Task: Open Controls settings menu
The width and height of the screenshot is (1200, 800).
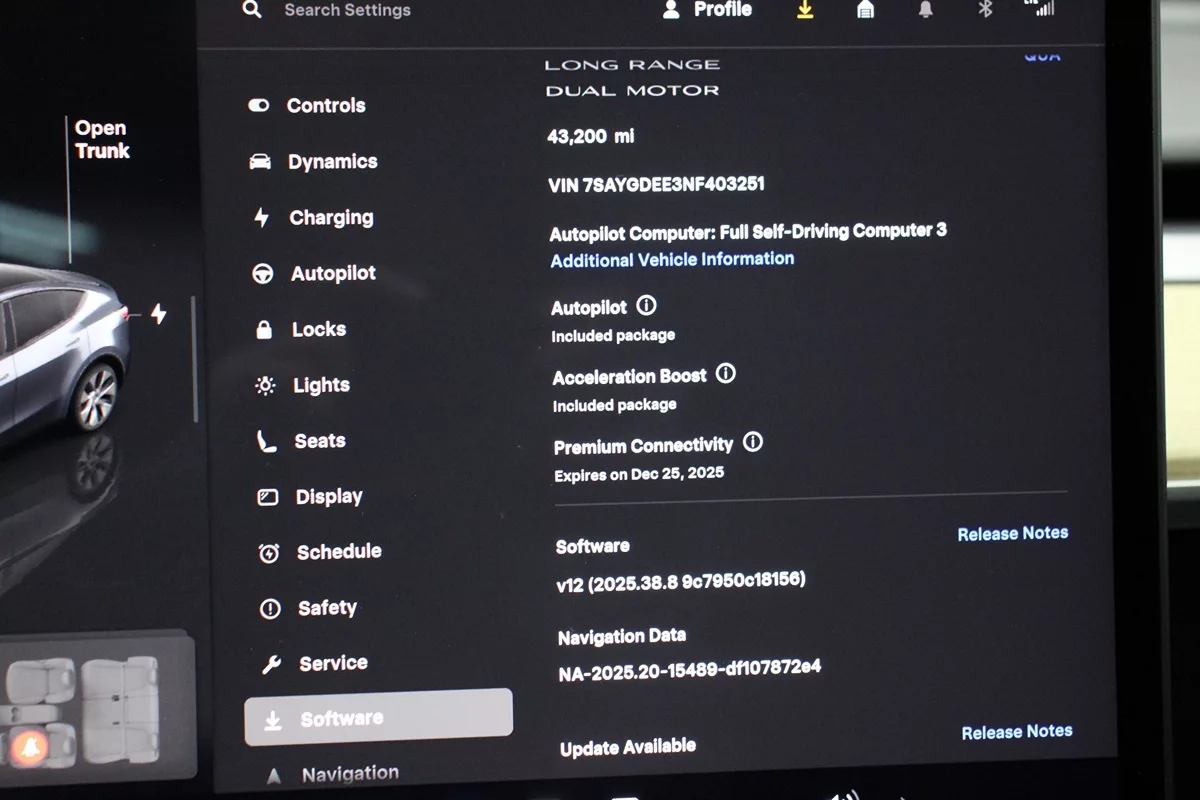Action: [x=325, y=105]
